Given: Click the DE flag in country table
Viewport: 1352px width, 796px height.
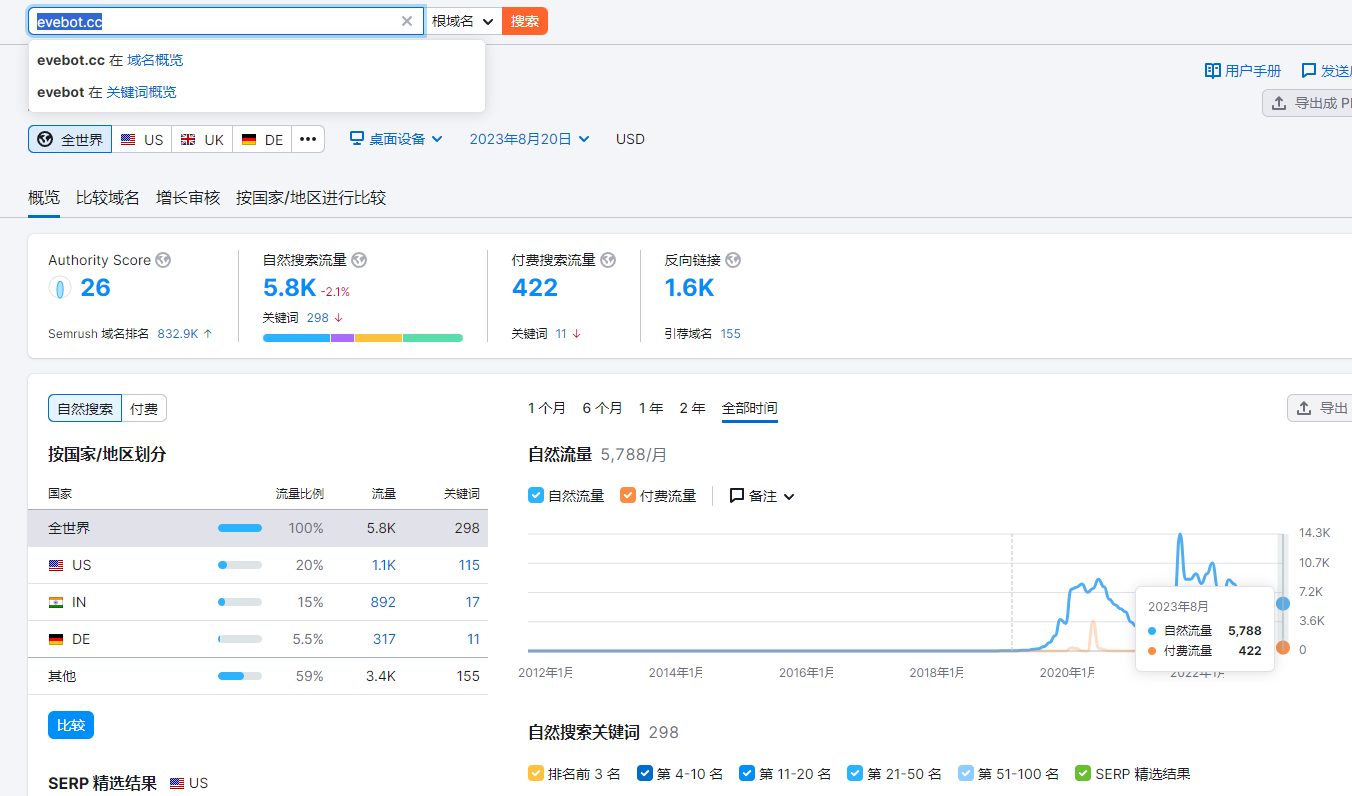Looking at the screenshot, I should pos(56,639).
